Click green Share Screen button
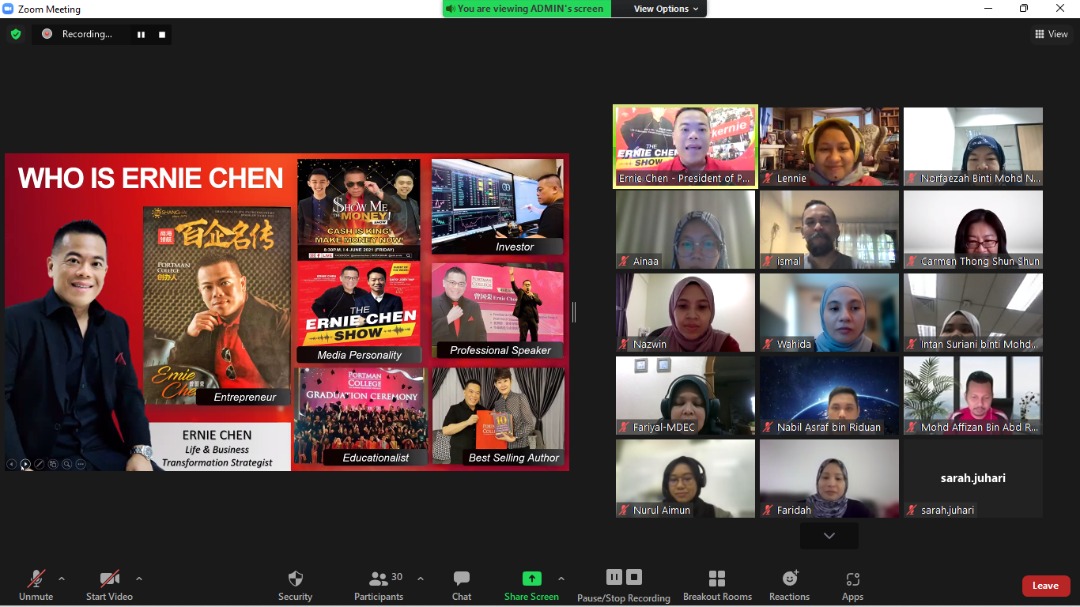The height and width of the screenshot is (607, 1080). point(531,586)
